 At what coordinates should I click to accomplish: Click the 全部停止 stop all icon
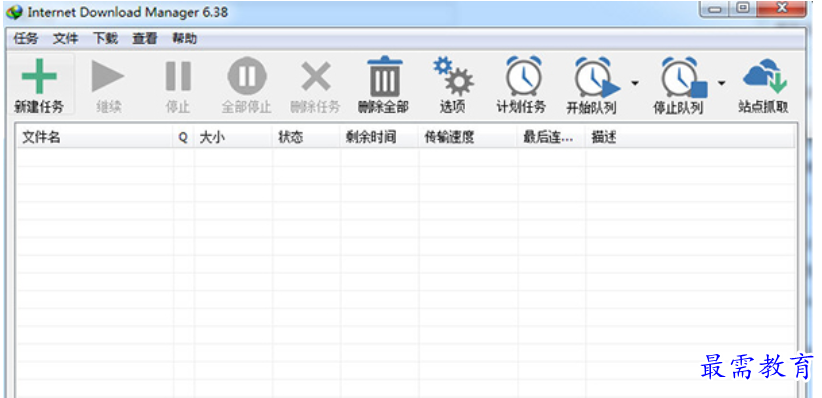tap(246, 76)
